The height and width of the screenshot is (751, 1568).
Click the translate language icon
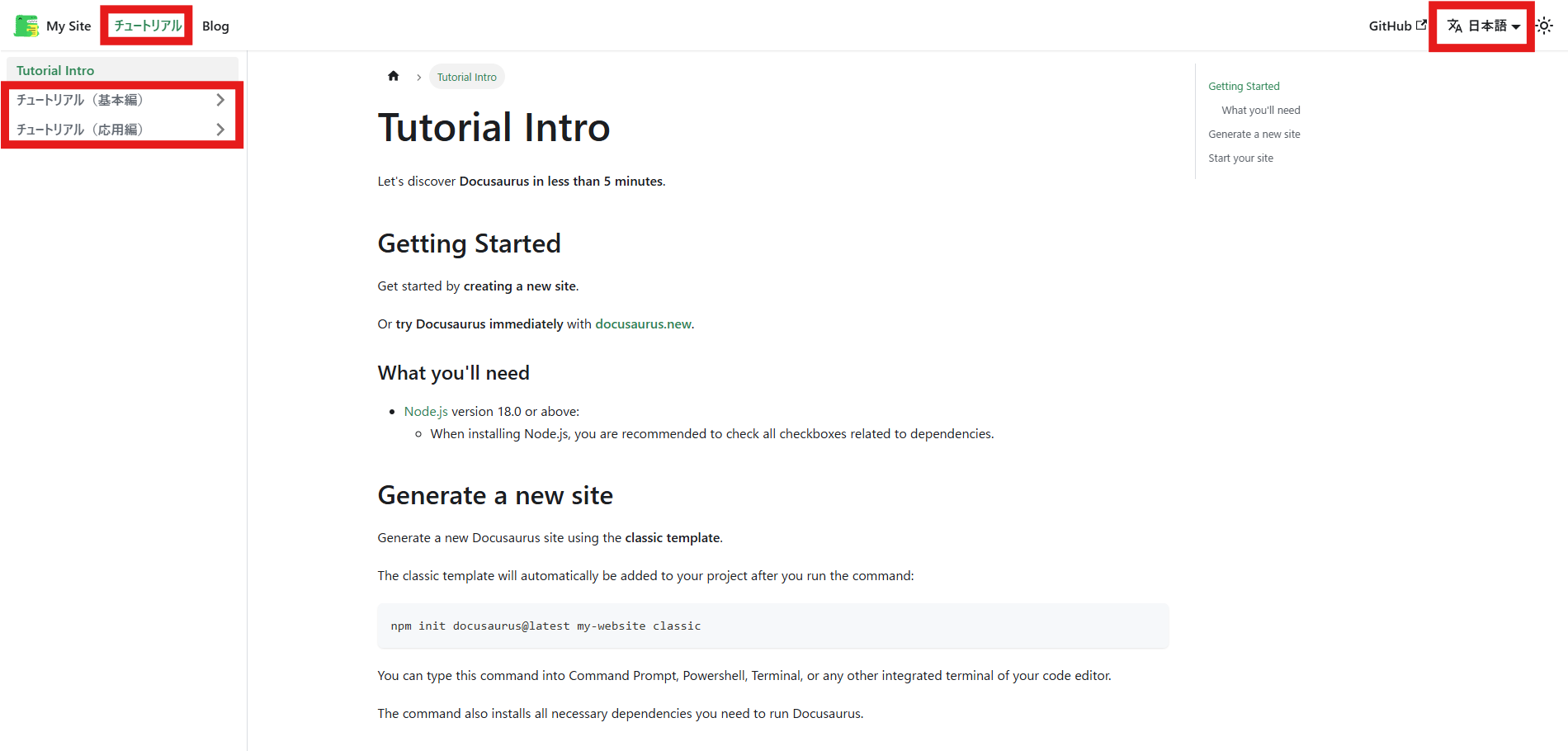coord(1455,26)
